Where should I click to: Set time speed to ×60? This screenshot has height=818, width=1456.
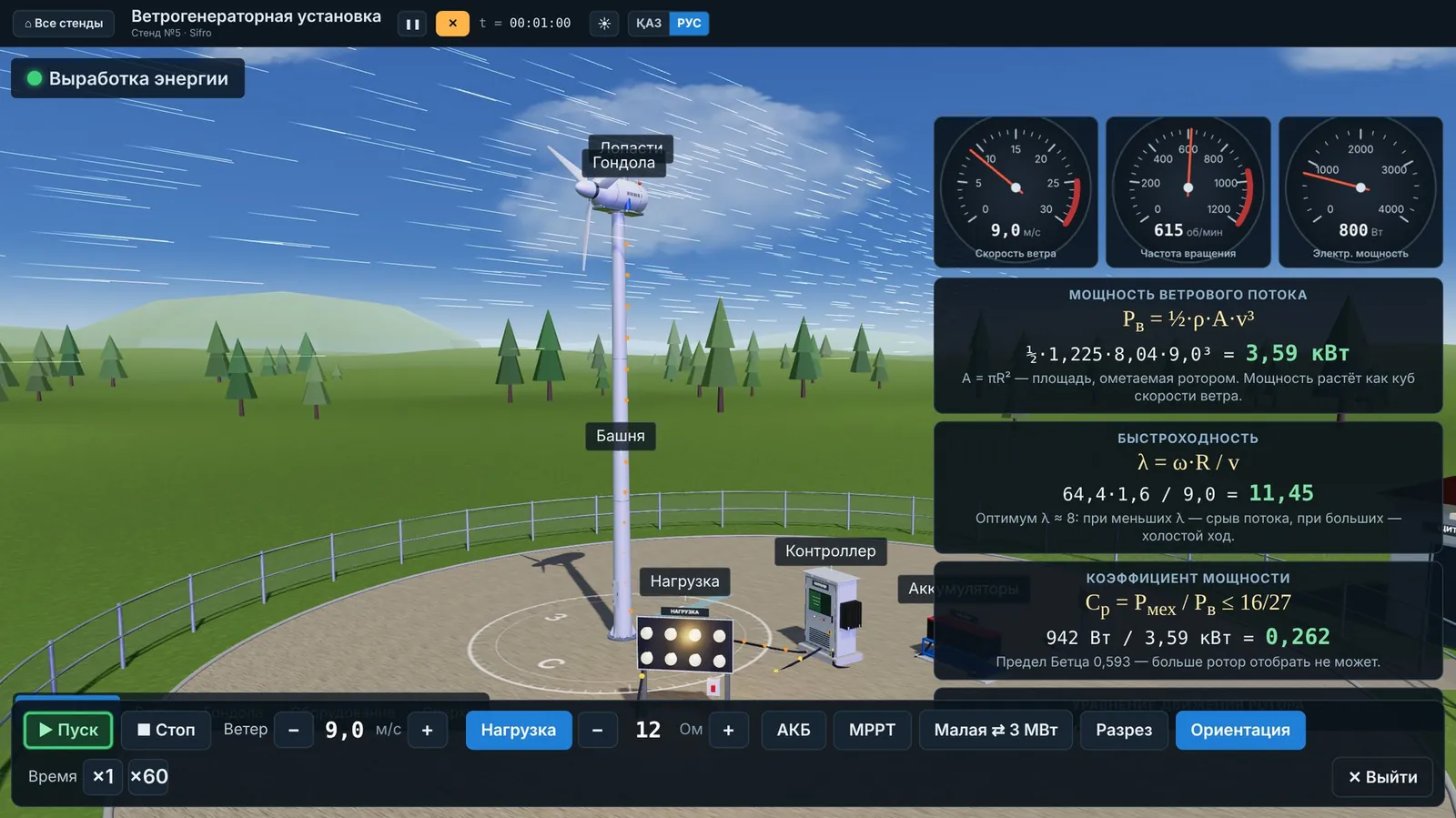148,777
